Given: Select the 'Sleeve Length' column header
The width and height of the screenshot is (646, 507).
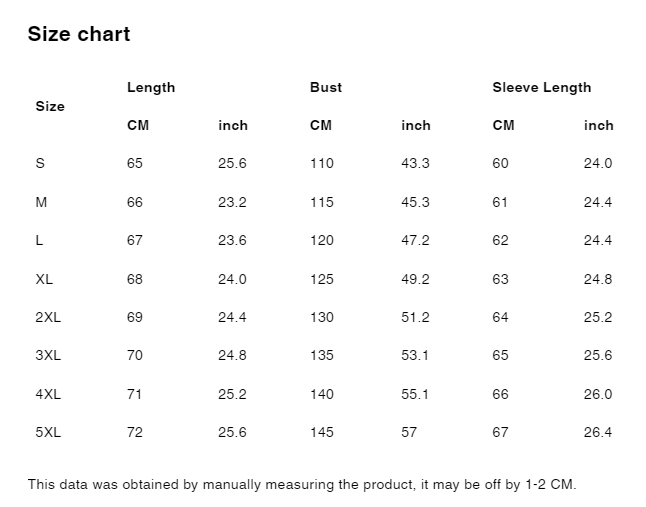Looking at the screenshot, I should coord(542,87).
